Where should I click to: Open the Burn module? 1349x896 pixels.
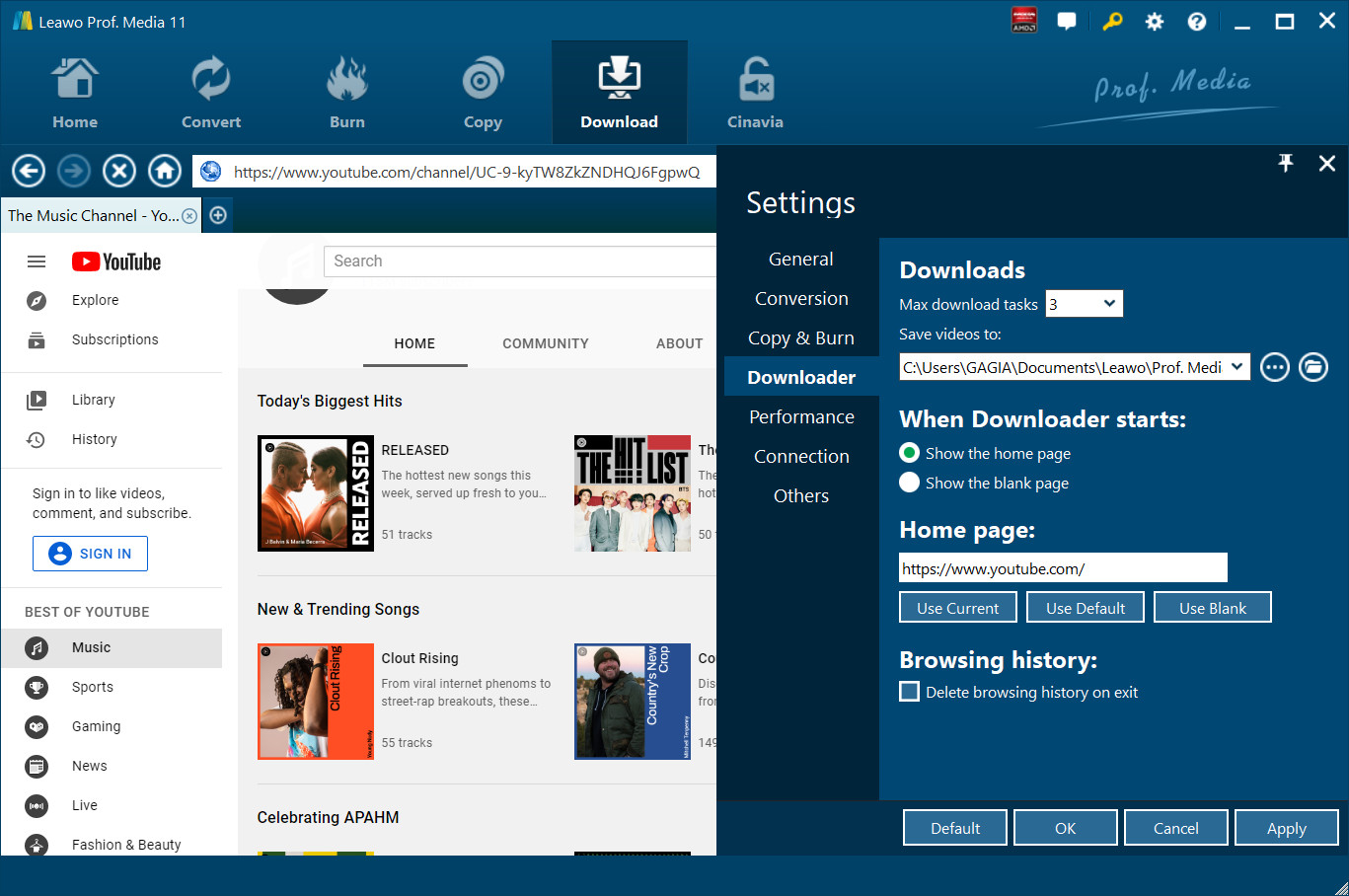tap(347, 93)
